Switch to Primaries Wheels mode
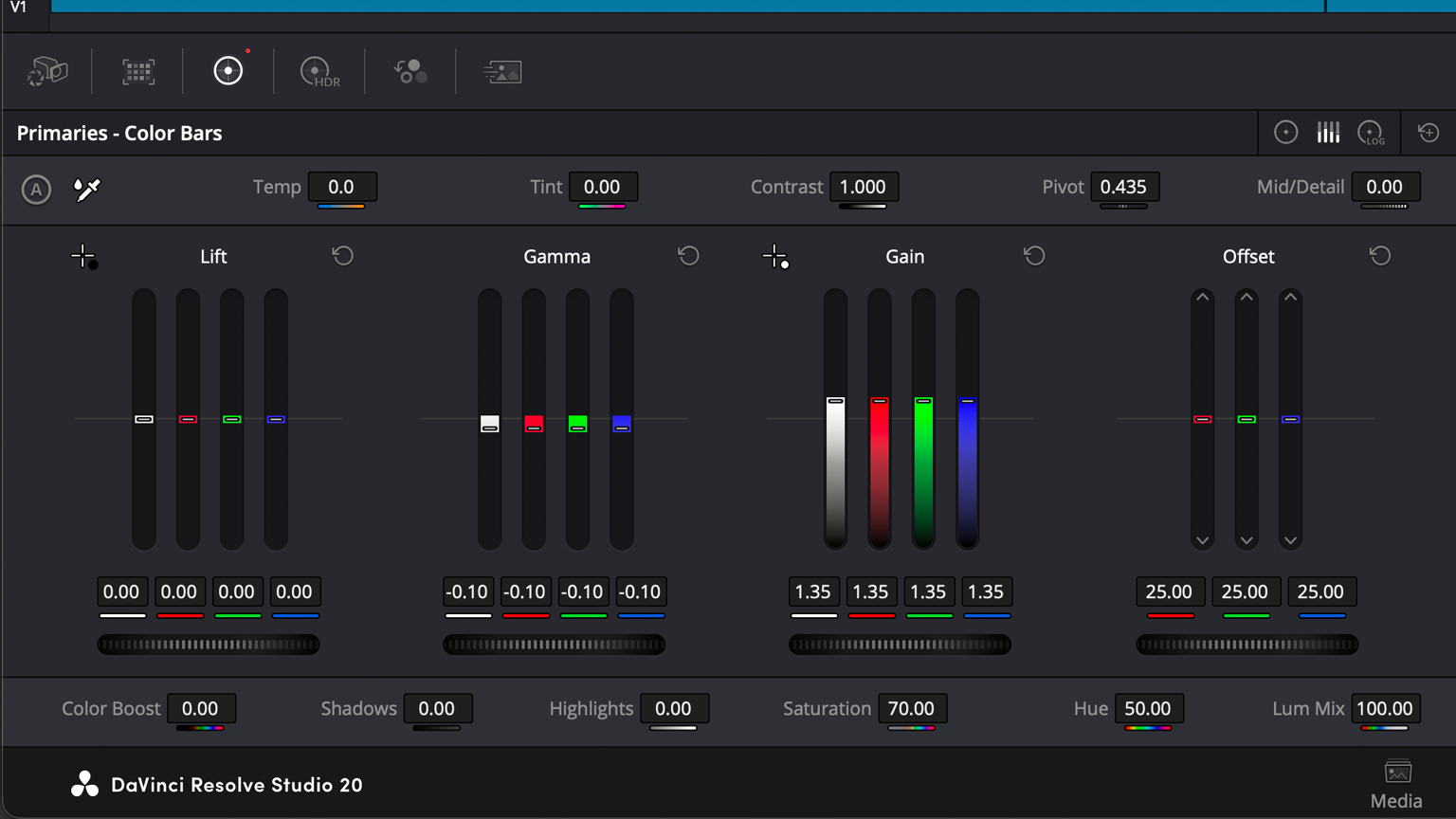 1285,133
